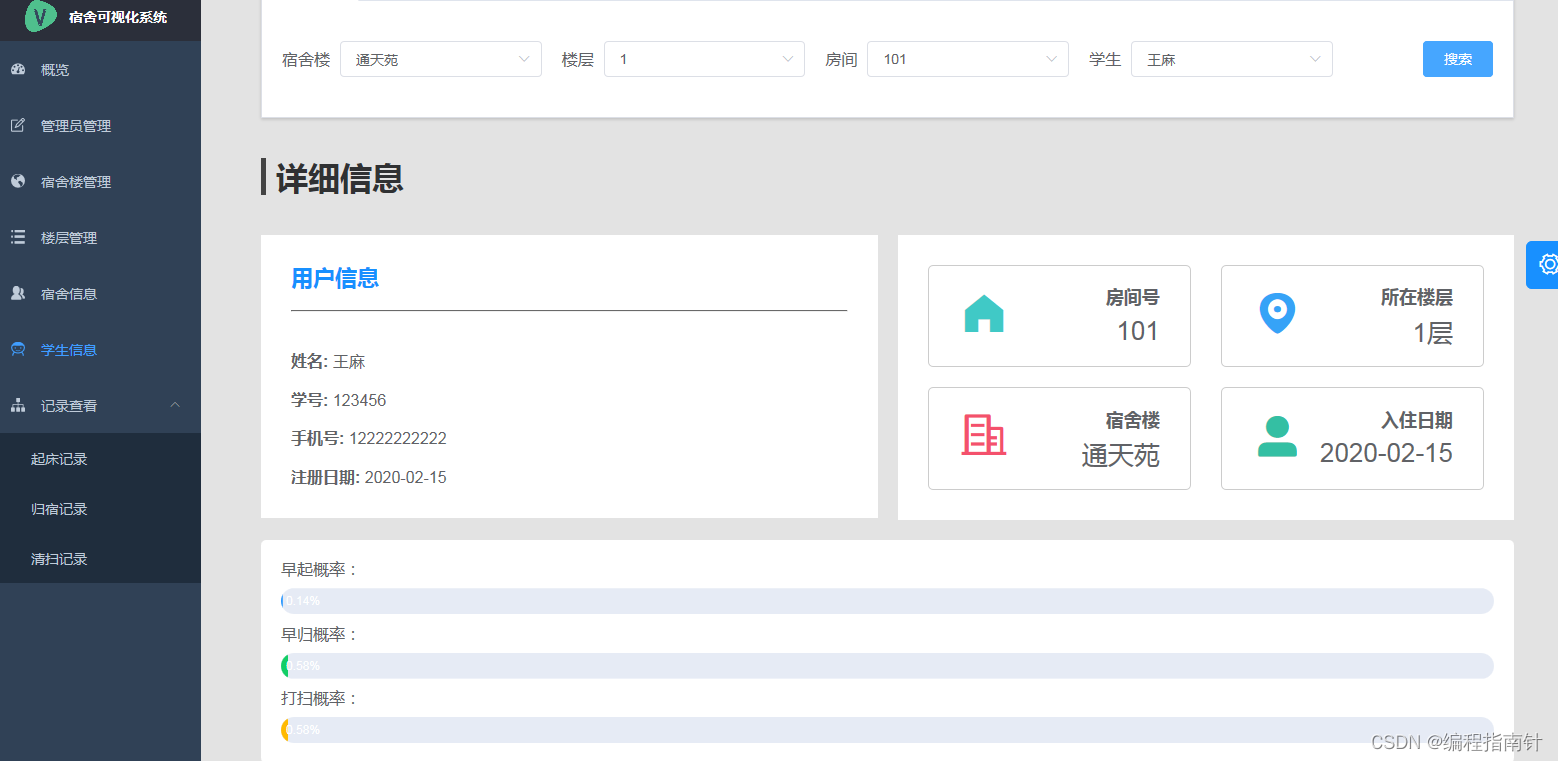The height and width of the screenshot is (761, 1558).
Task: Click the 早归概率 progress bar
Action: click(887, 666)
